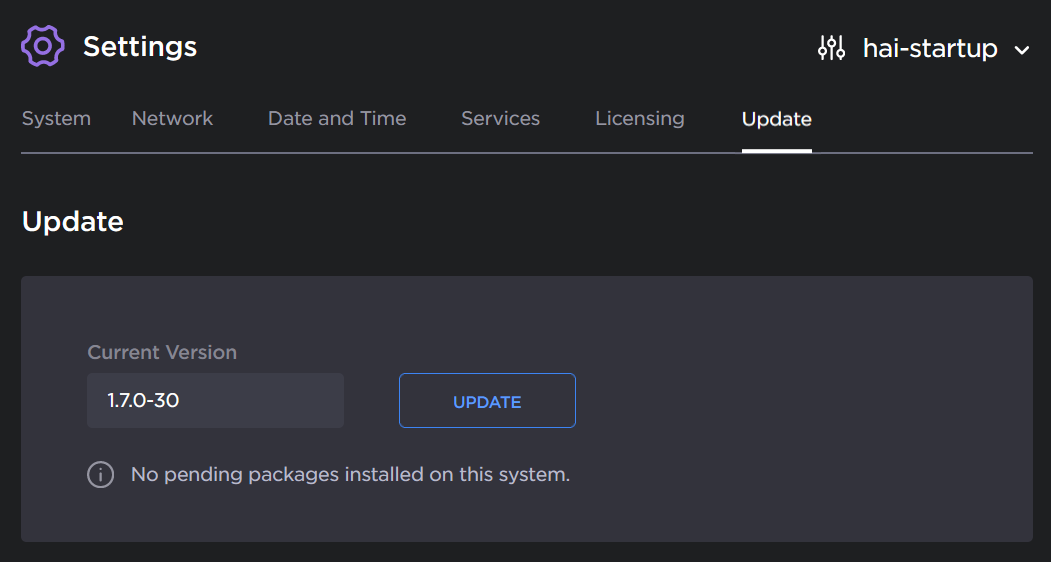Click the Settings page title text
The width and height of the screenshot is (1051, 562).
[x=140, y=47]
